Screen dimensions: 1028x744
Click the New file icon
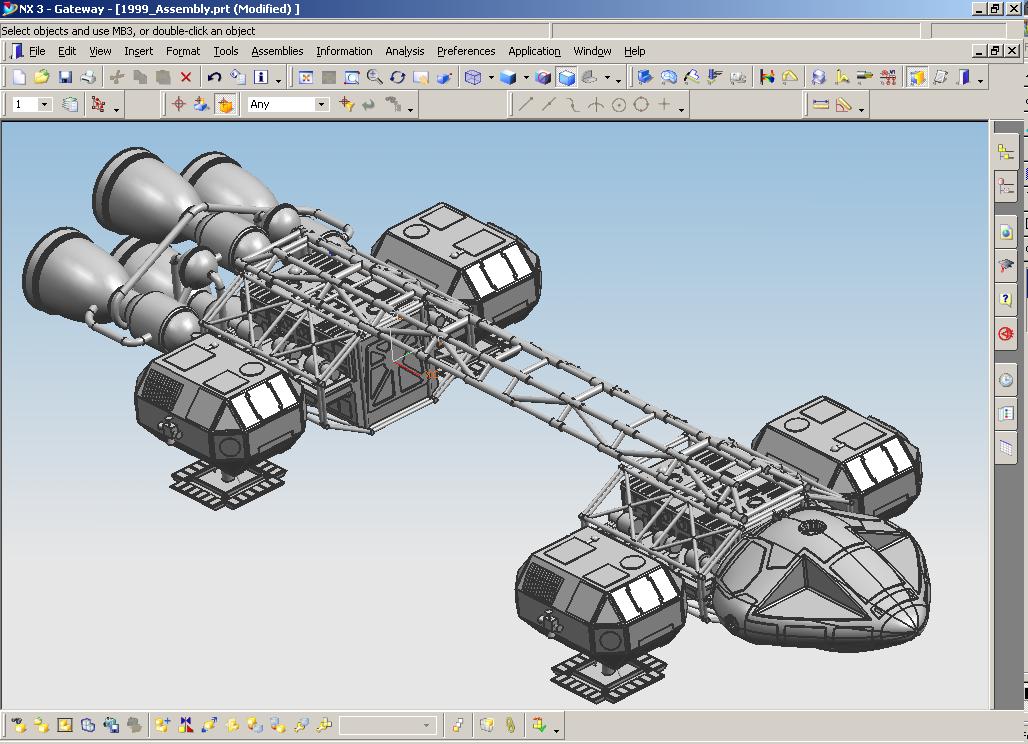click(x=19, y=77)
